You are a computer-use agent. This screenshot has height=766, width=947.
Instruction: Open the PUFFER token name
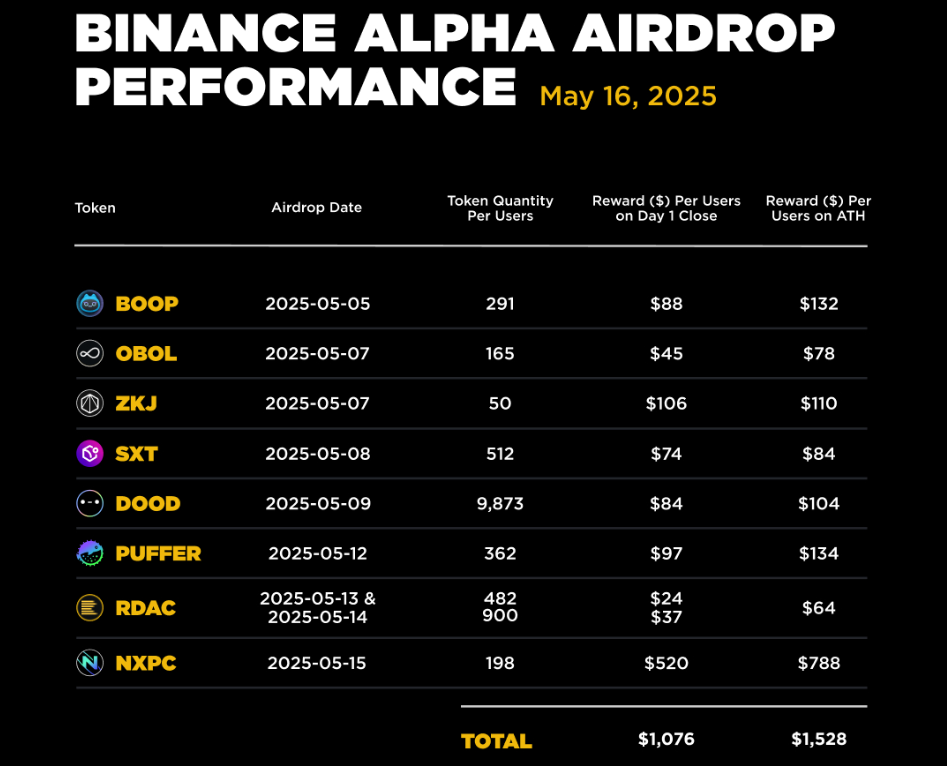pos(158,554)
